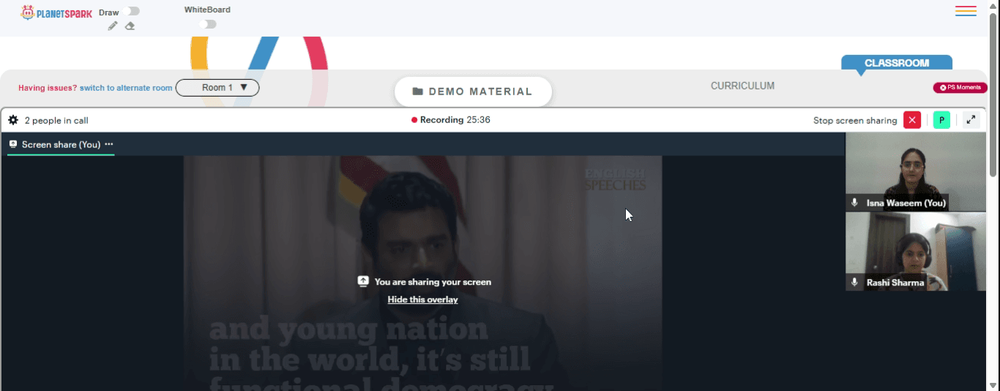Screen dimensions: 1000x391
Task: Open call settings gear icon
Action: 13,120
